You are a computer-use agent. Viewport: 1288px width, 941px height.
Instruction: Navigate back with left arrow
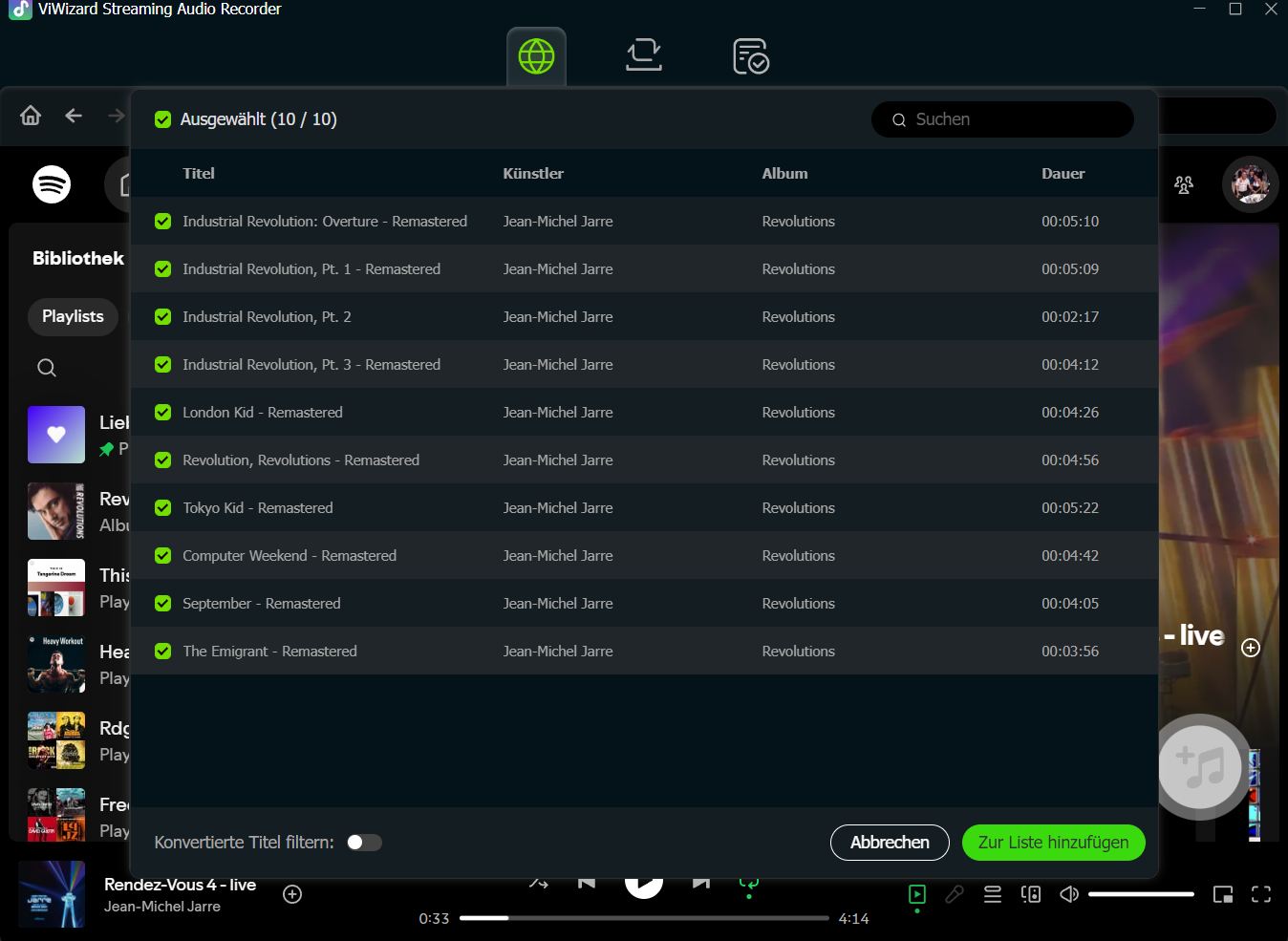(74, 116)
